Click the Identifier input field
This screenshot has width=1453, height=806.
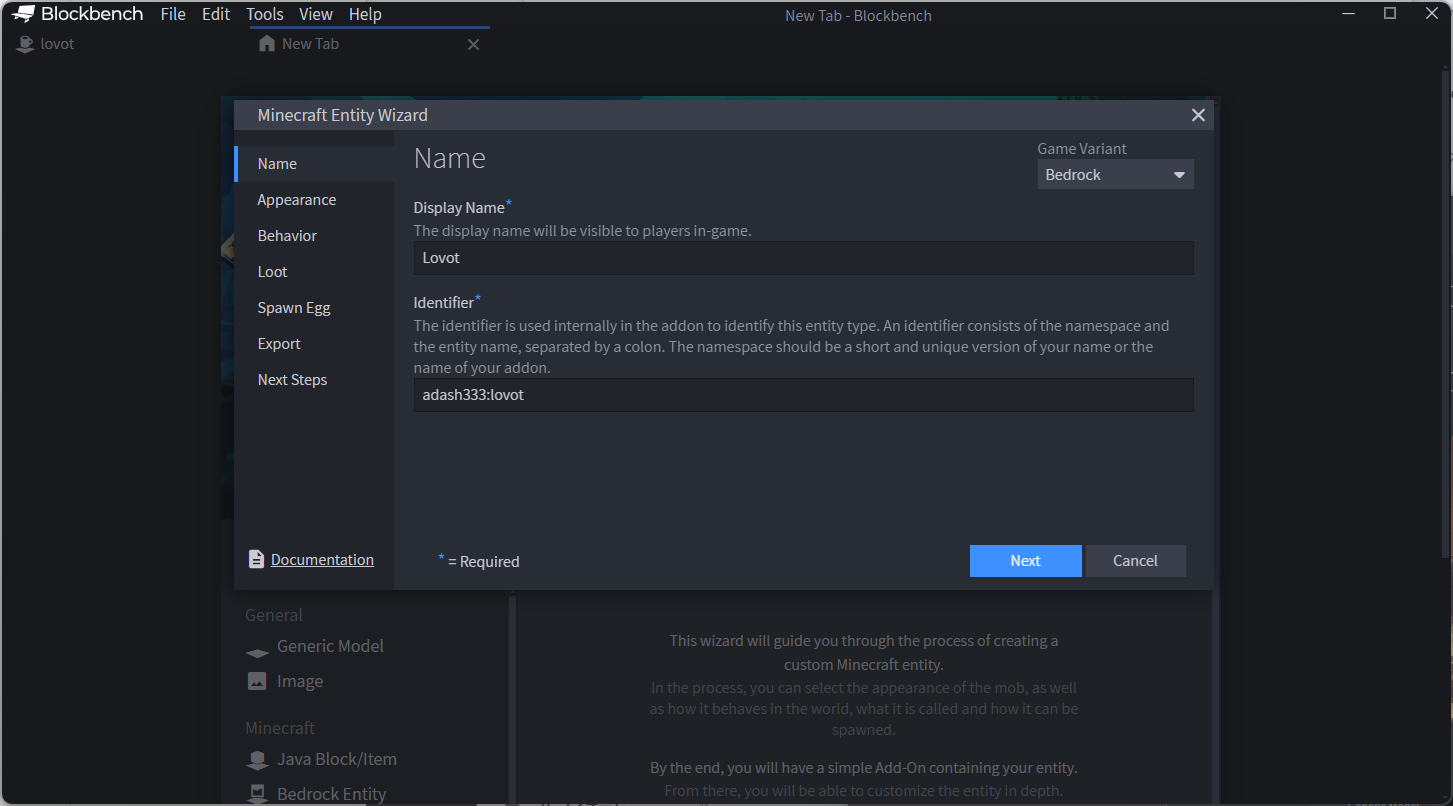pyautogui.click(x=804, y=395)
